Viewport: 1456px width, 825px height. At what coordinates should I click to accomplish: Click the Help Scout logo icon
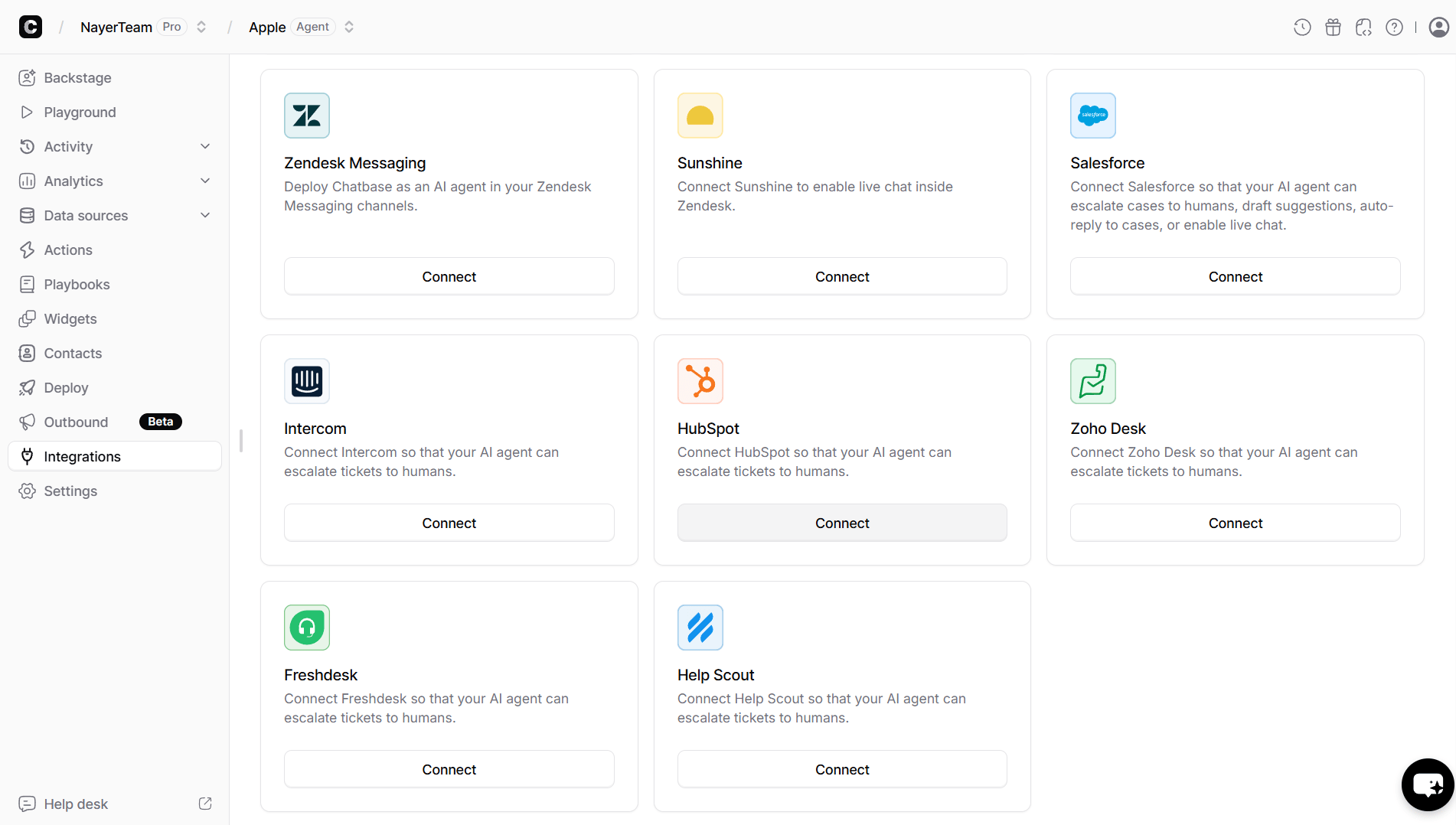700,628
